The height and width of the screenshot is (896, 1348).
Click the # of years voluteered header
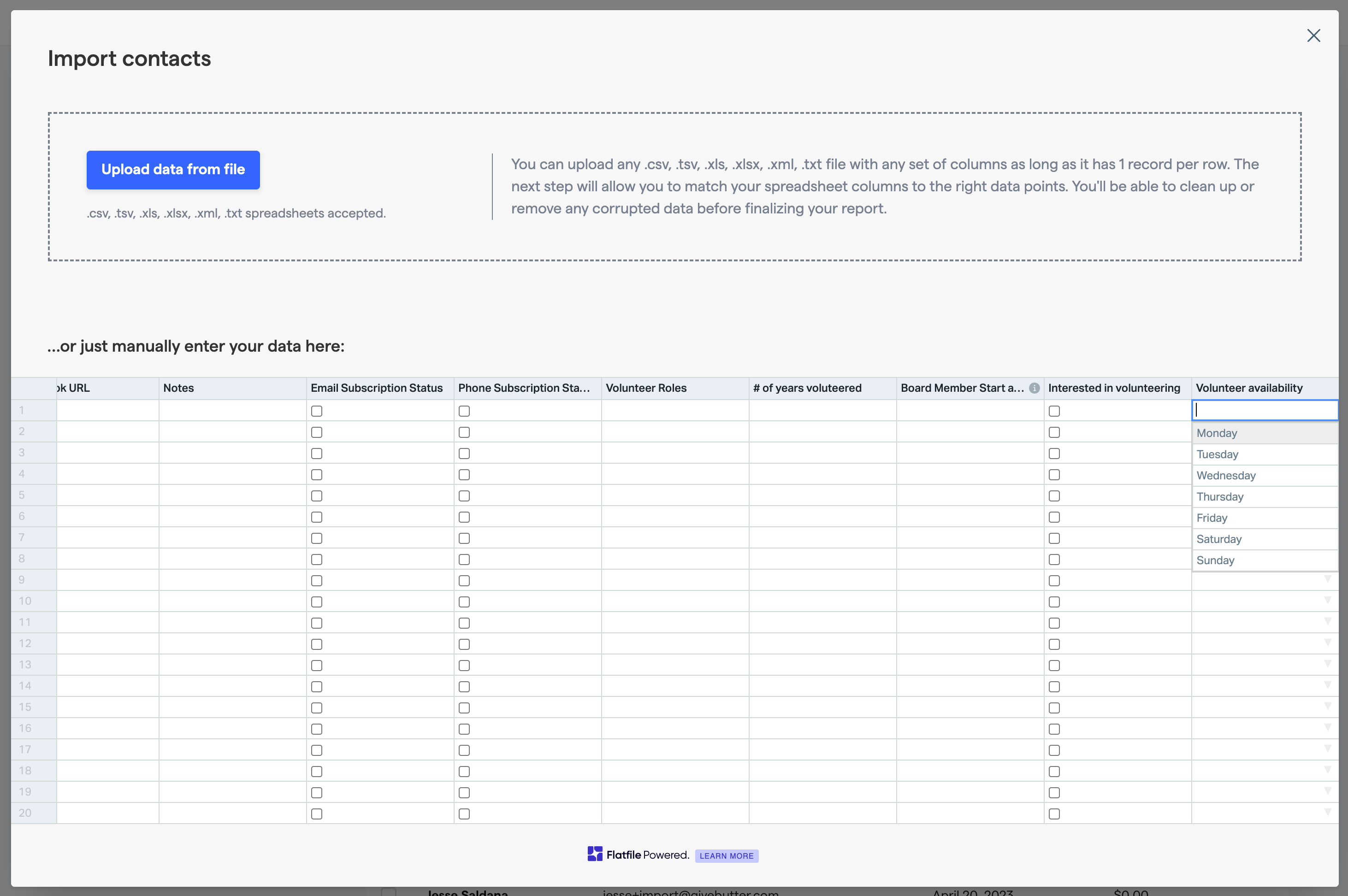822,388
